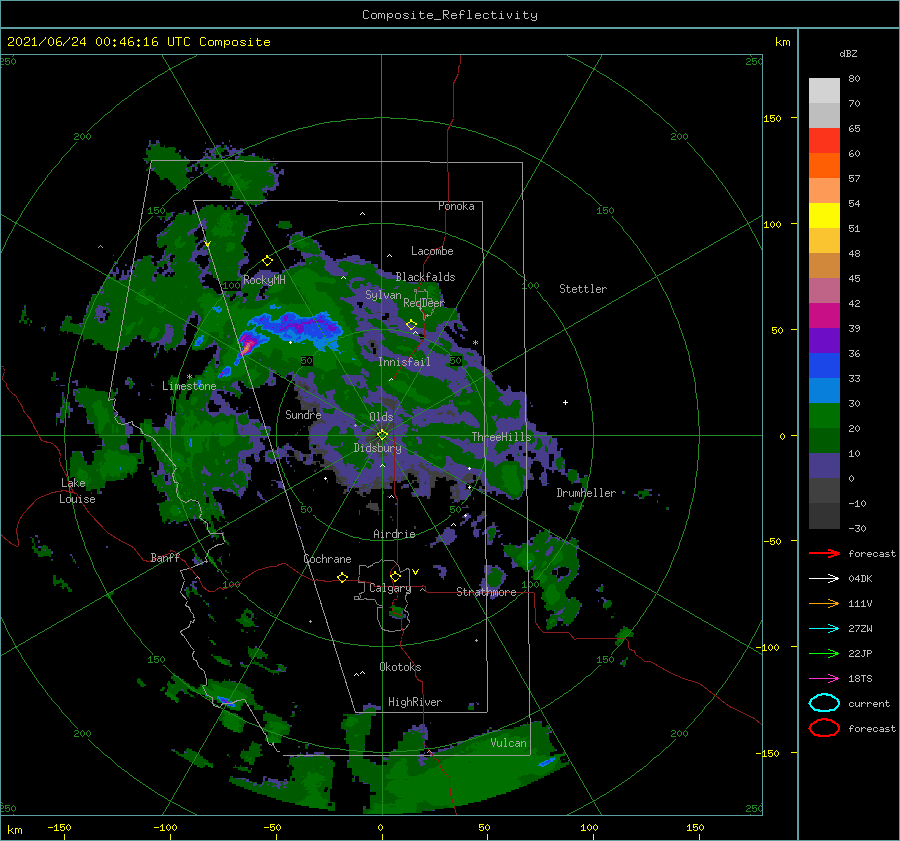Click the small blue echo near Vulcan
Screen dimensions: 900x841
[x=546, y=762]
